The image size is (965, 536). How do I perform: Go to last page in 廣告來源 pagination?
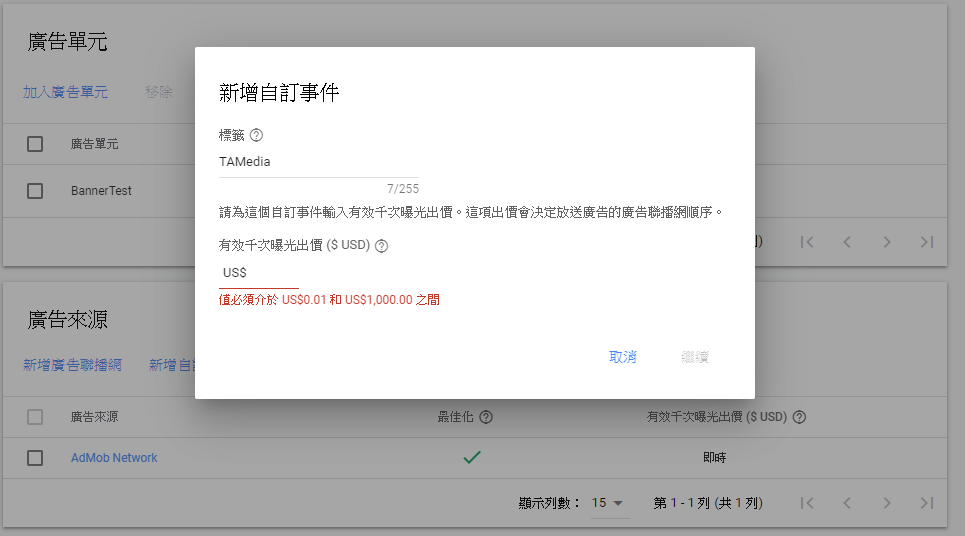pos(927,503)
